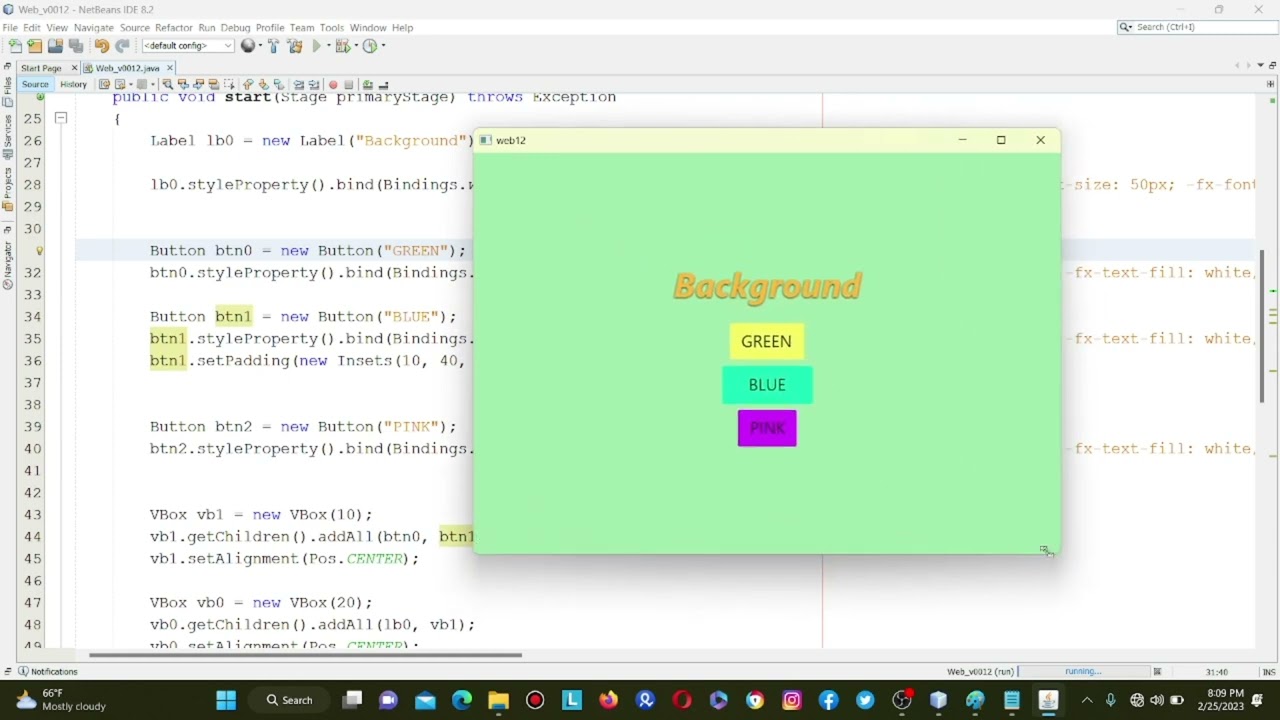Click the Open Project toolbar icon
The image size is (1280, 720).
click(x=55, y=46)
